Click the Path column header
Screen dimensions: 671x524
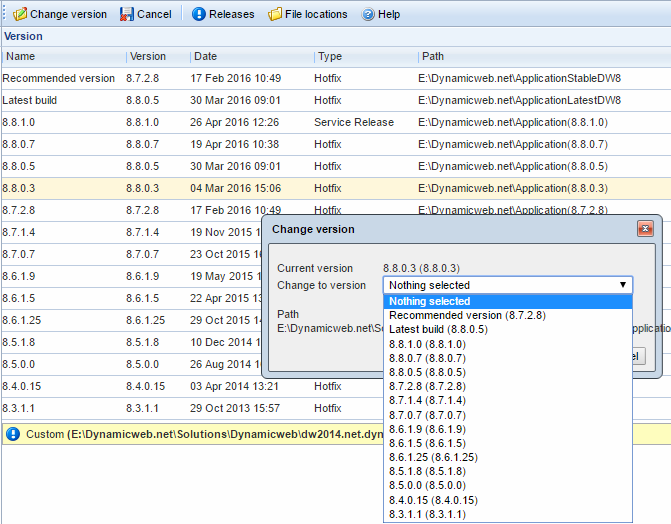[433, 57]
